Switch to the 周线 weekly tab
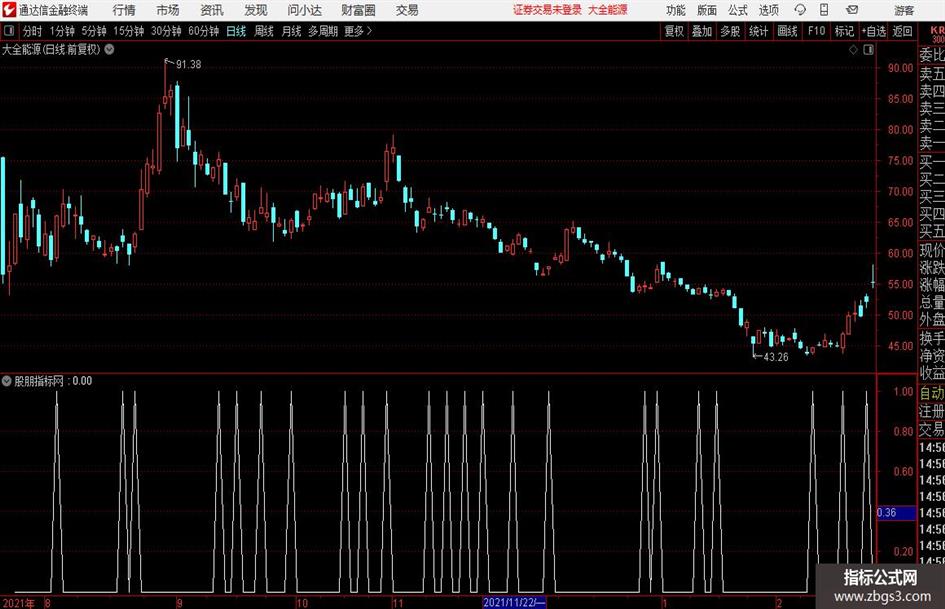945x609 pixels. (x=264, y=31)
